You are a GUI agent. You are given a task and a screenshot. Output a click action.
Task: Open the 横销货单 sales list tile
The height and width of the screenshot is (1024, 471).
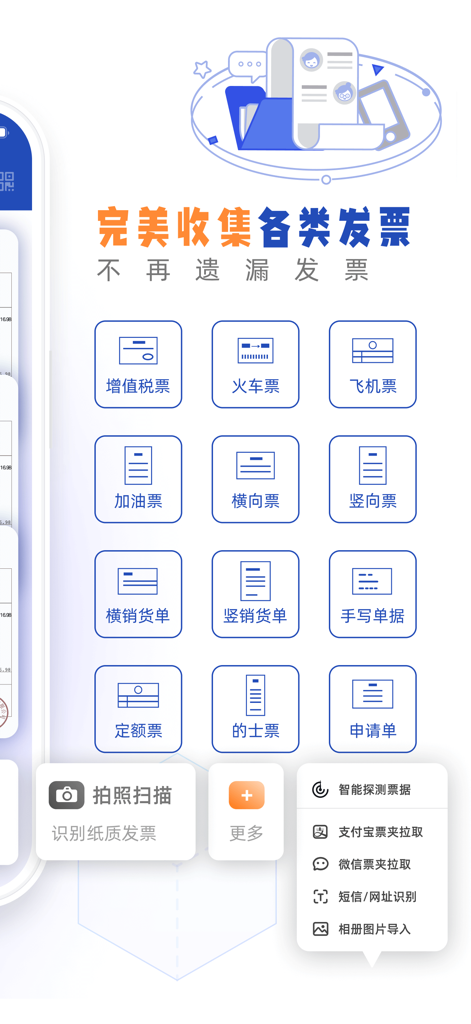coord(138,594)
